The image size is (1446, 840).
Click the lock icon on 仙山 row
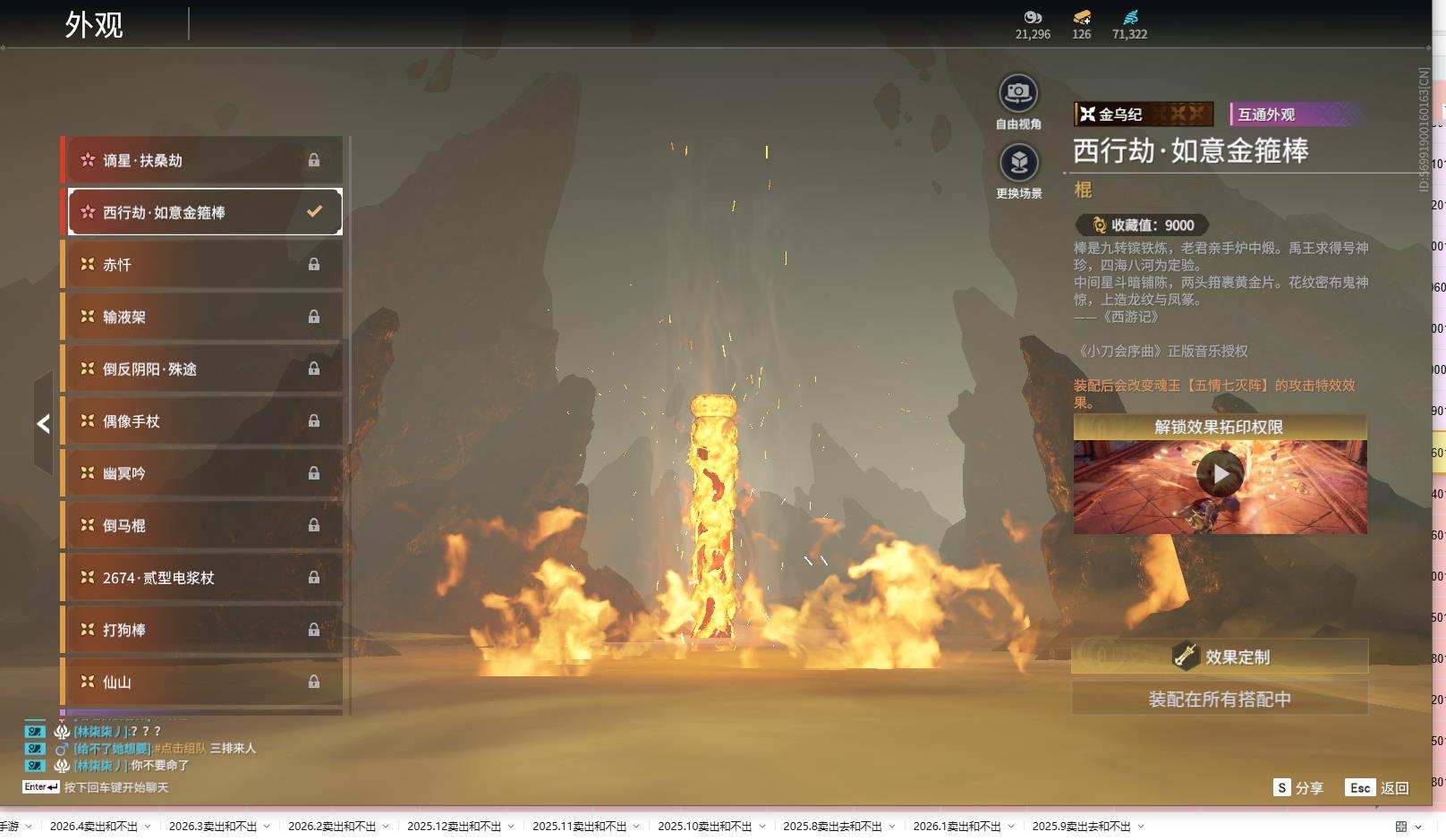coord(314,682)
